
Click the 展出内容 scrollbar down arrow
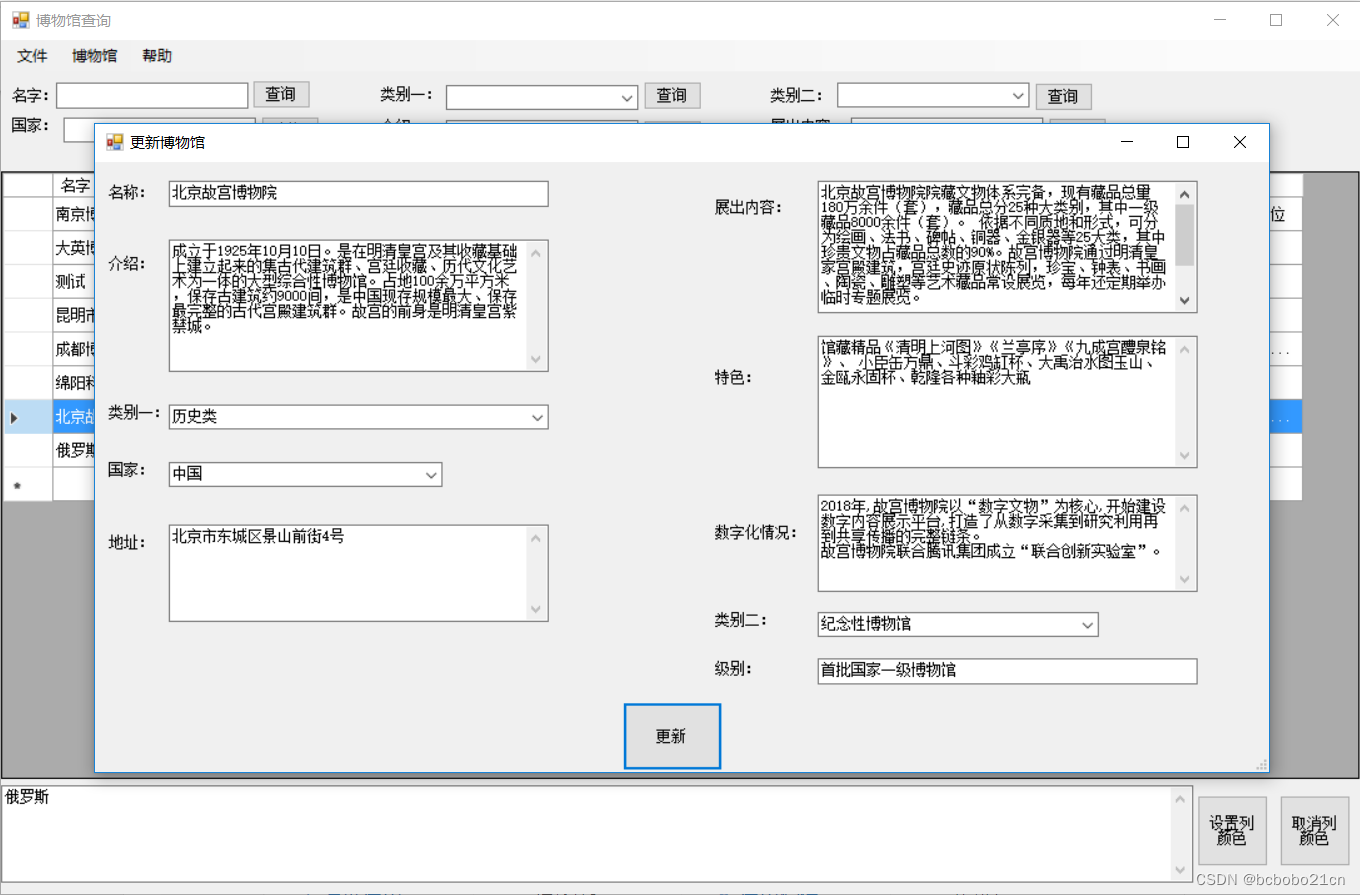click(x=1185, y=300)
